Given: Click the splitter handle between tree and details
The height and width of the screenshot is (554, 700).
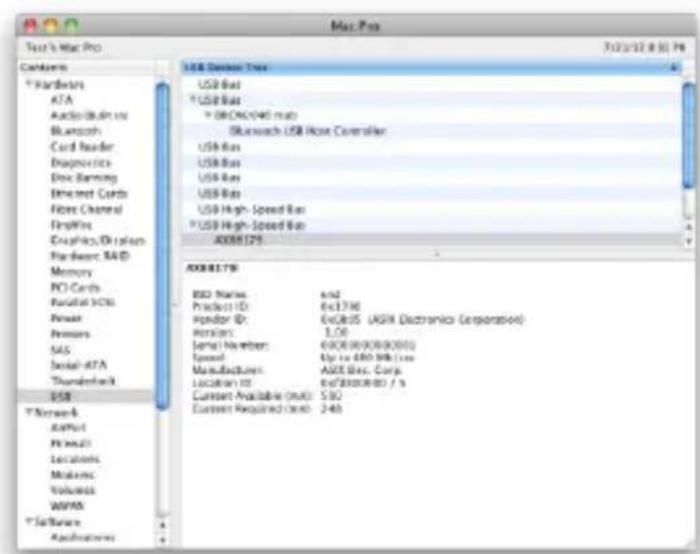Looking at the screenshot, I should [437, 254].
